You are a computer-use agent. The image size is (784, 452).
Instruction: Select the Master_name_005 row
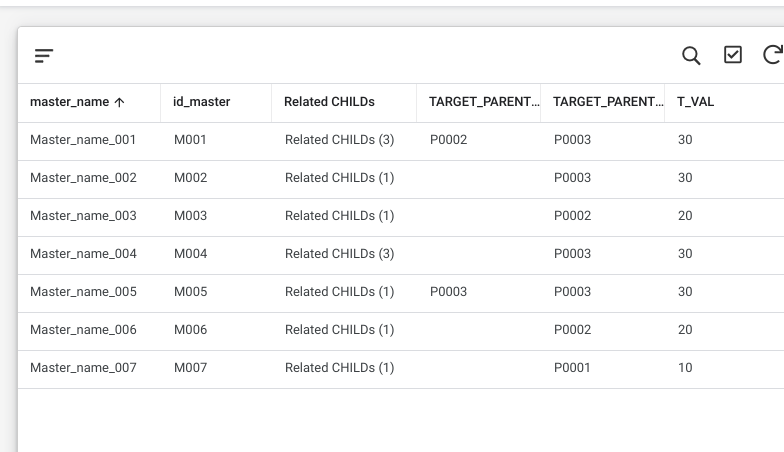click(x=400, y=294)
